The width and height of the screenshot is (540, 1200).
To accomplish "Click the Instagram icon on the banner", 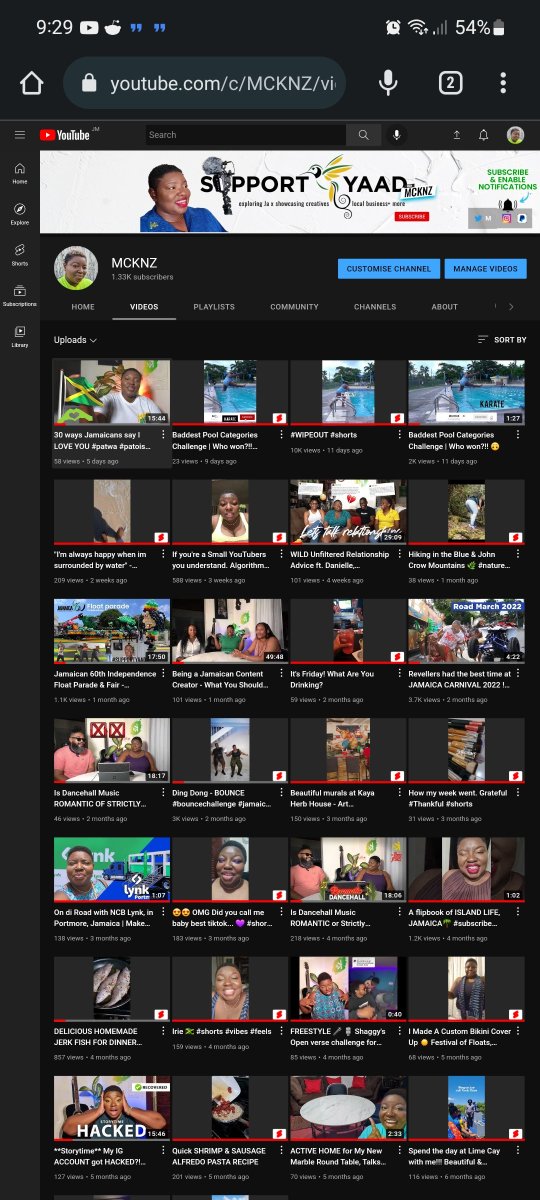I will 507,218.
